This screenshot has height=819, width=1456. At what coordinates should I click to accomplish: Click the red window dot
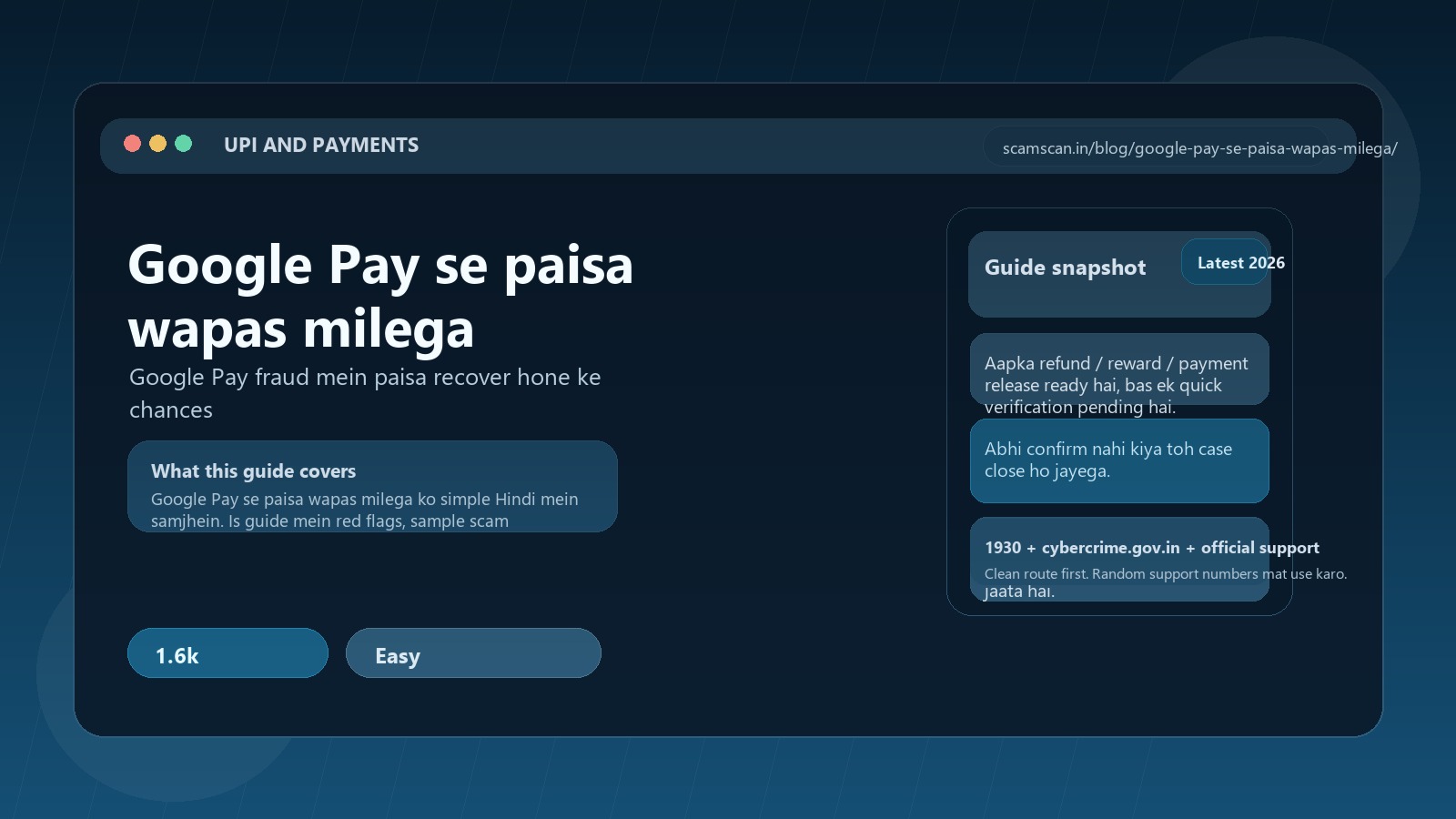tap(132, 144)
